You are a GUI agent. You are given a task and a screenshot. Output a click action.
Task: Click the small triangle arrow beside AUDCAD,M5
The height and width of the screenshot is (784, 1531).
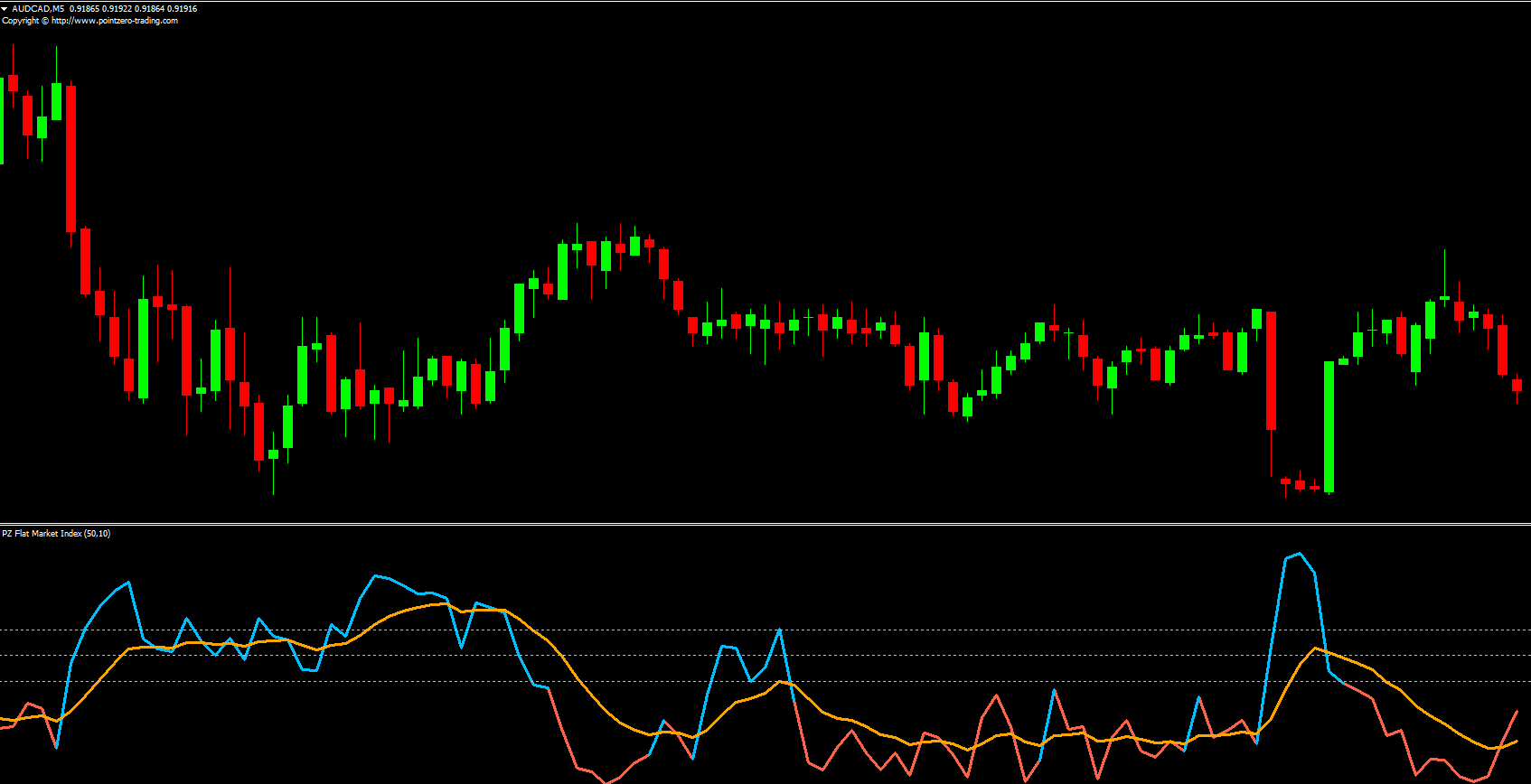(x=5, y=9)
